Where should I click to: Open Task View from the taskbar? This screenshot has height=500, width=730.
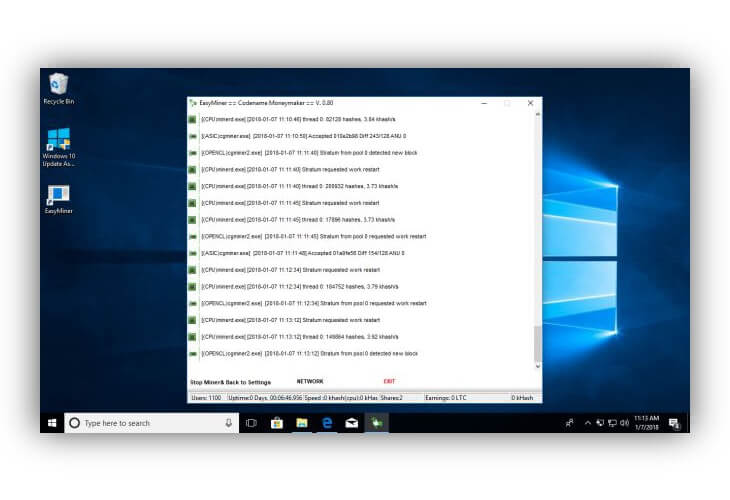(251, 423)
